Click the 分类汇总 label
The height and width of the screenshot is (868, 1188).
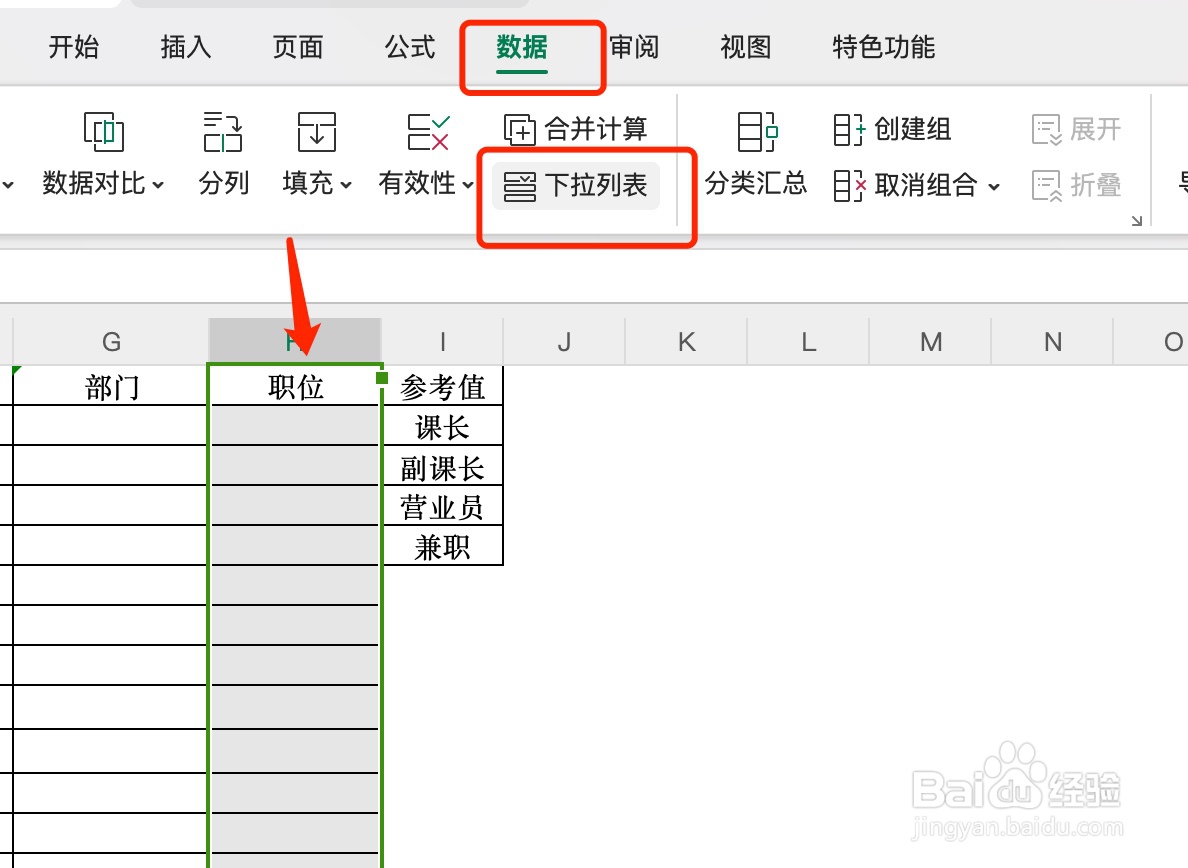click(x=756, y=183)
